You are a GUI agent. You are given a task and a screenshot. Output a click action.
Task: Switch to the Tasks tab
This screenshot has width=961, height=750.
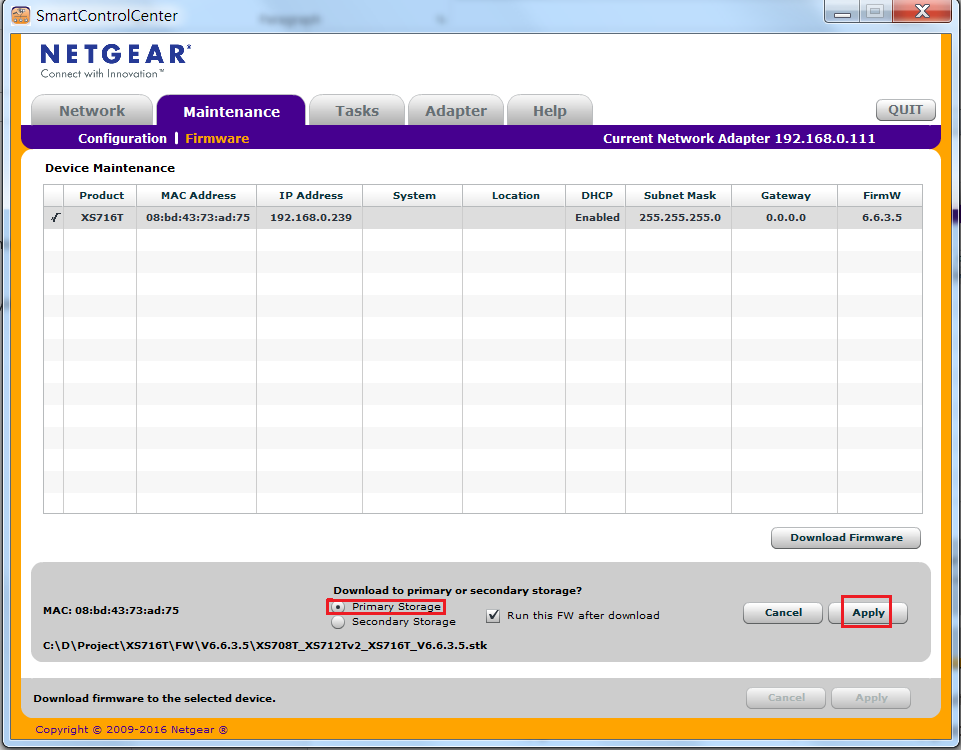357,110
